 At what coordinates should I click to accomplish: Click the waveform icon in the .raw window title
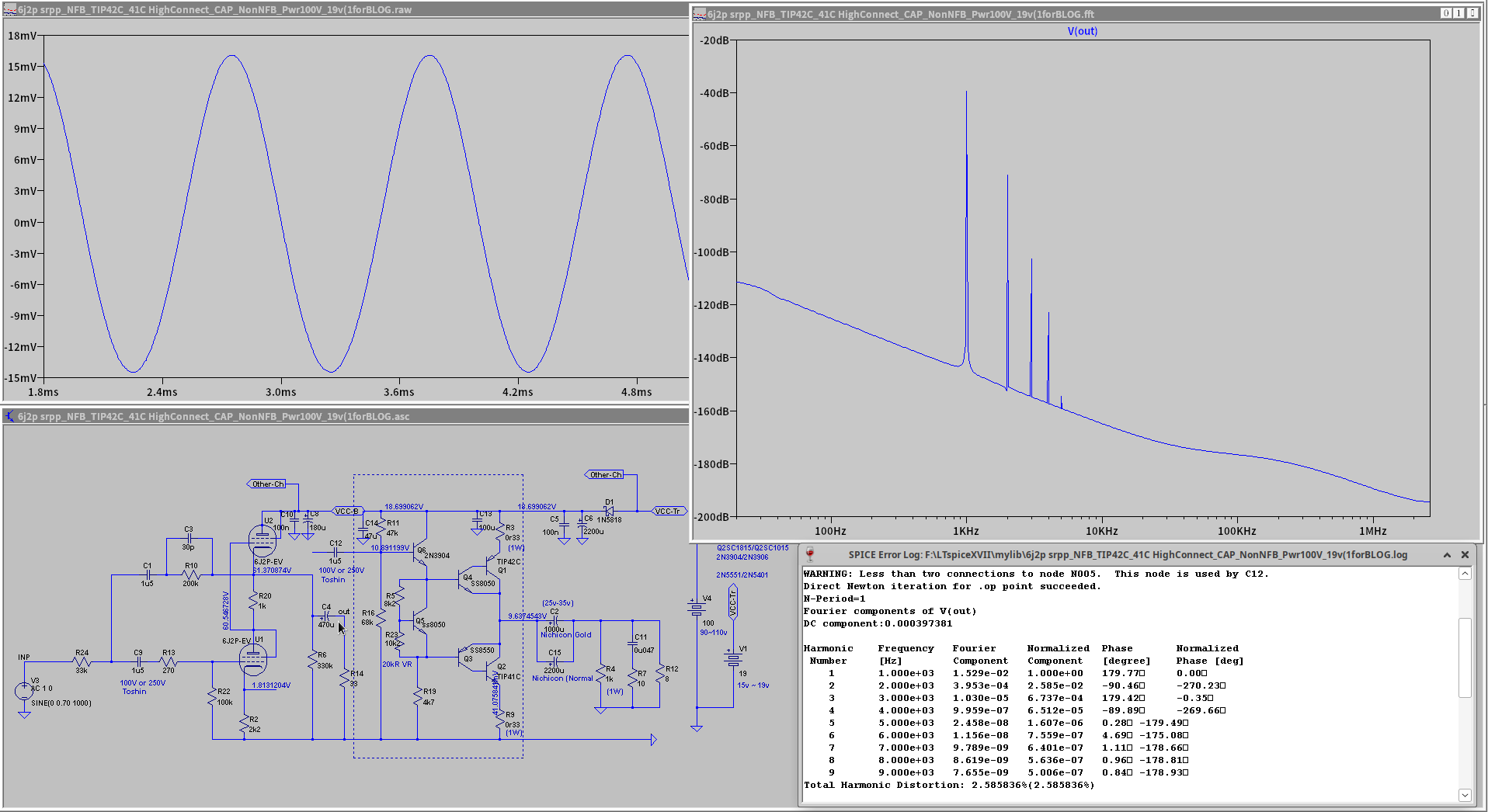(10, 10)
